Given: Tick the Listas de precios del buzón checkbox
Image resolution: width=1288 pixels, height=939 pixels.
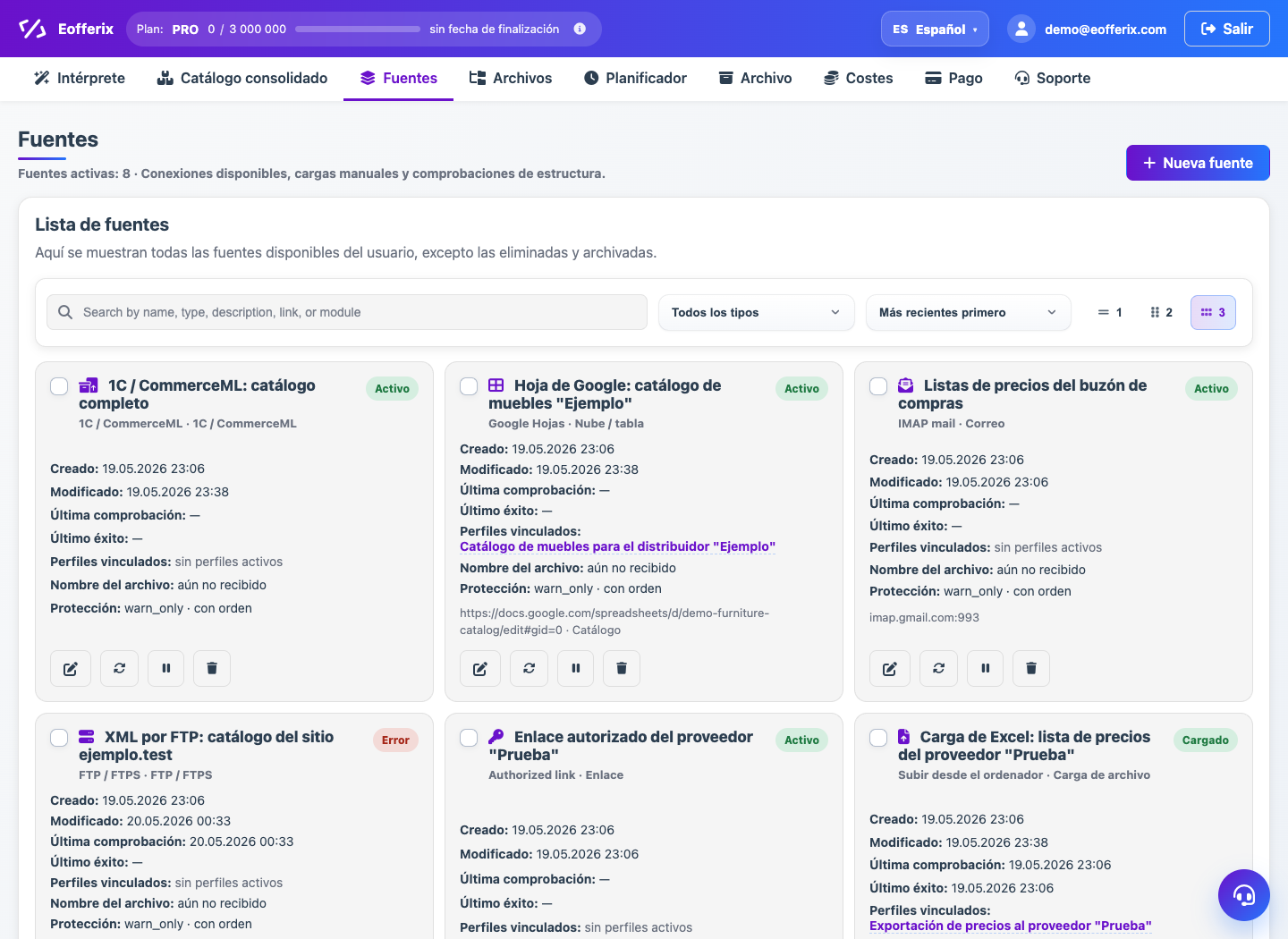Looking at the screenshot, I should 878,386.
